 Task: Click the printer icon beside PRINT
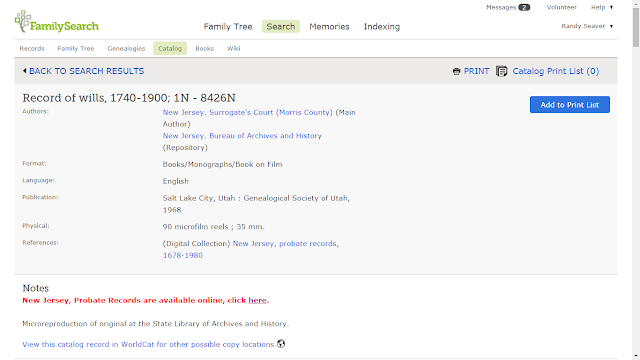point(456,71)
